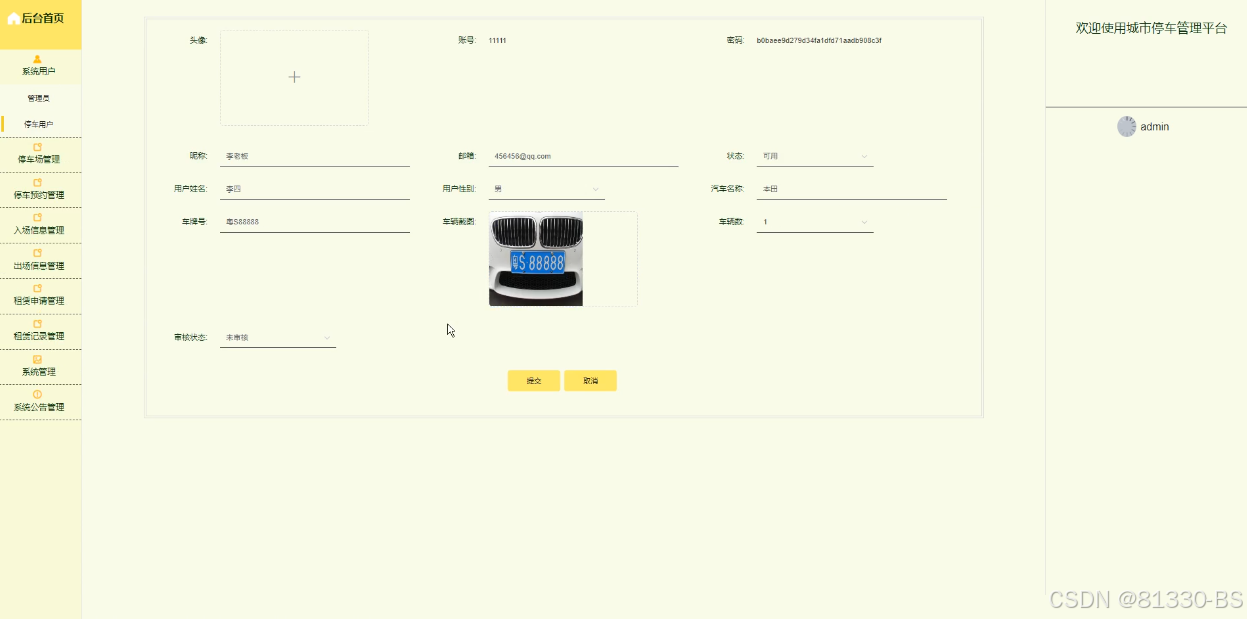Click the yellow 提交 button

[534, 381]
